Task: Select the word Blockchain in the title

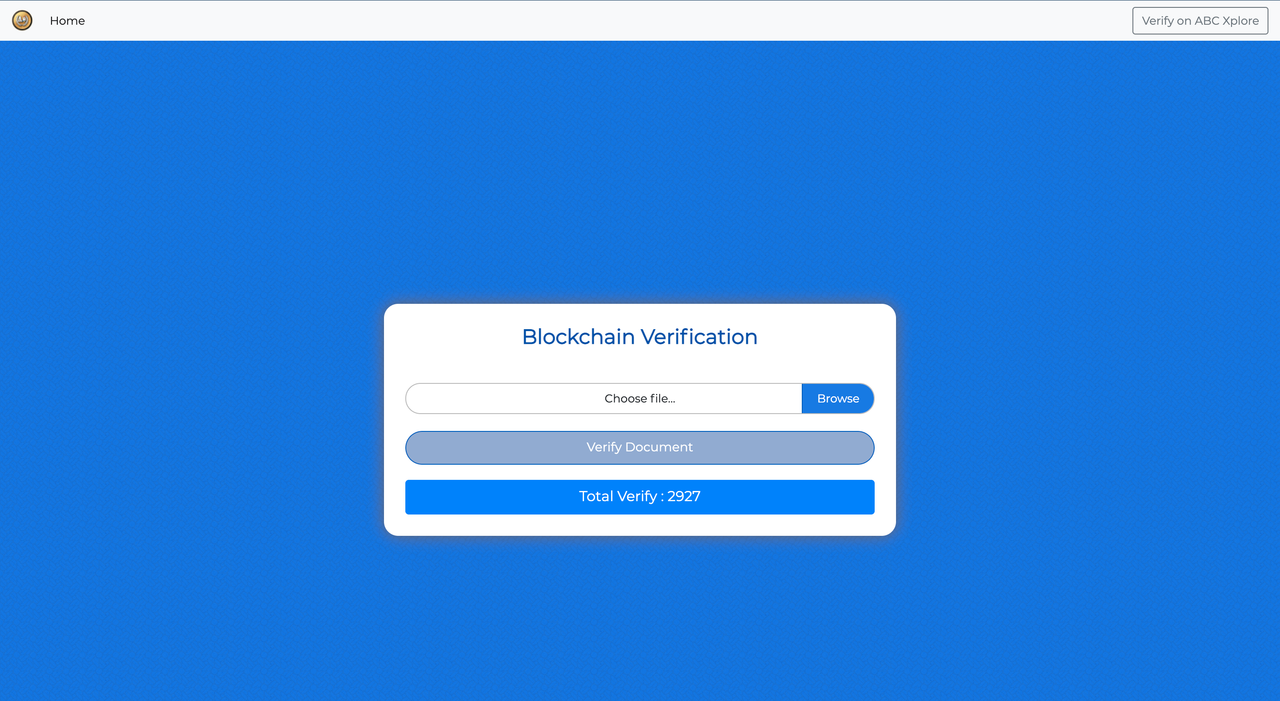Action: pos(578,337)
